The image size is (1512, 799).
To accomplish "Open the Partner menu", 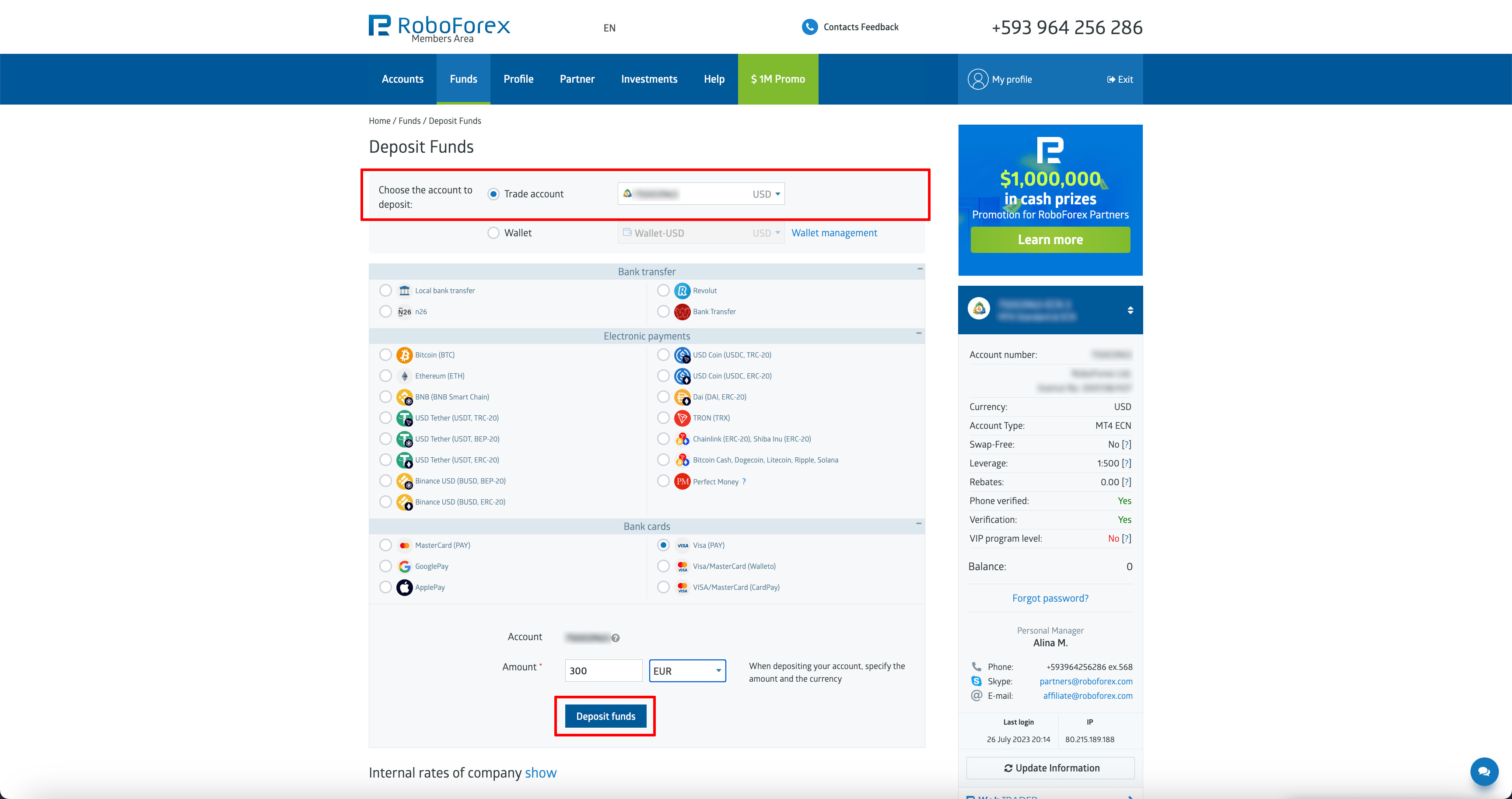I will click(x=577, y=79).
